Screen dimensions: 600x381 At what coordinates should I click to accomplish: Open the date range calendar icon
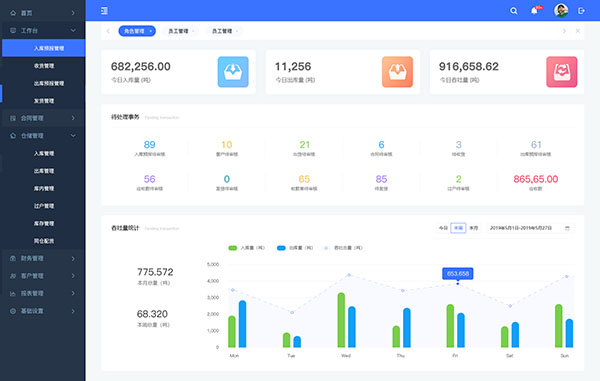click(567, 228)
